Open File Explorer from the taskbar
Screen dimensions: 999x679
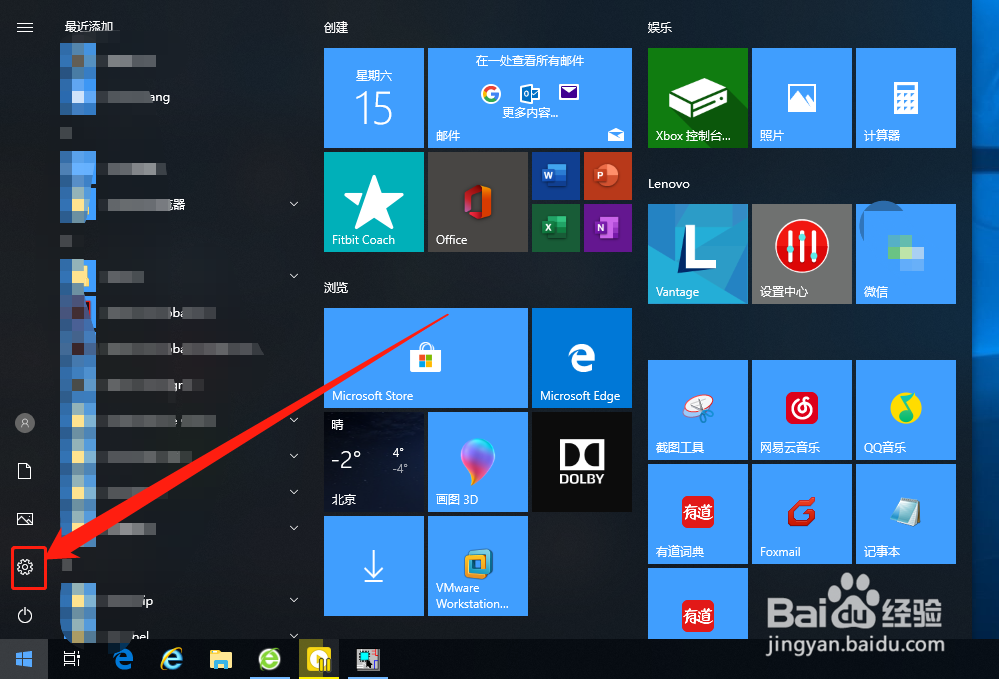pos(220,659)
